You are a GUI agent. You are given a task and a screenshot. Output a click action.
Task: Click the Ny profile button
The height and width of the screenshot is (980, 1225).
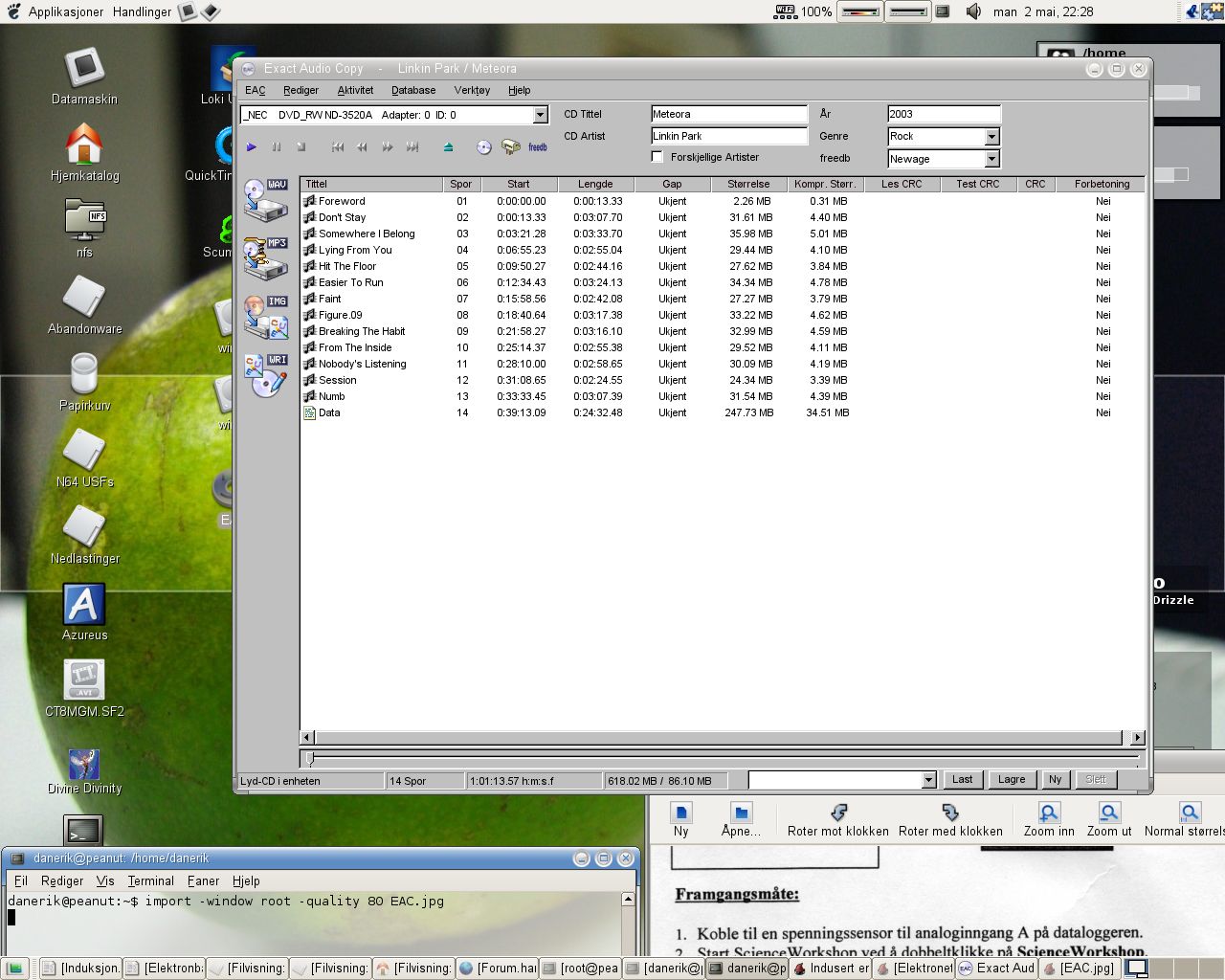click(x=1056, y=779)
